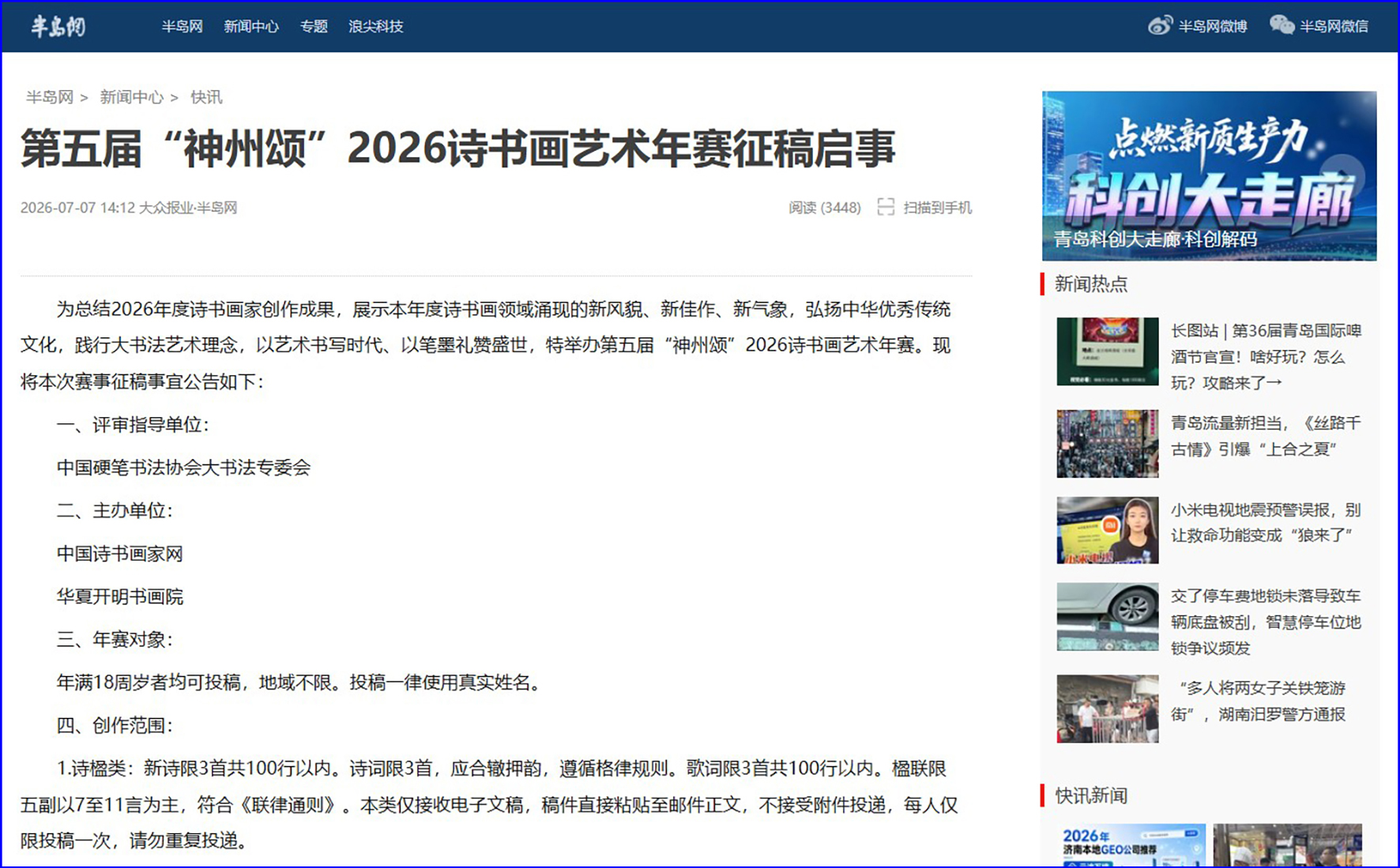1400x868 pixels.
Task: Open the 半岛网微博 Weibo icon
Action: (1160, 26)
